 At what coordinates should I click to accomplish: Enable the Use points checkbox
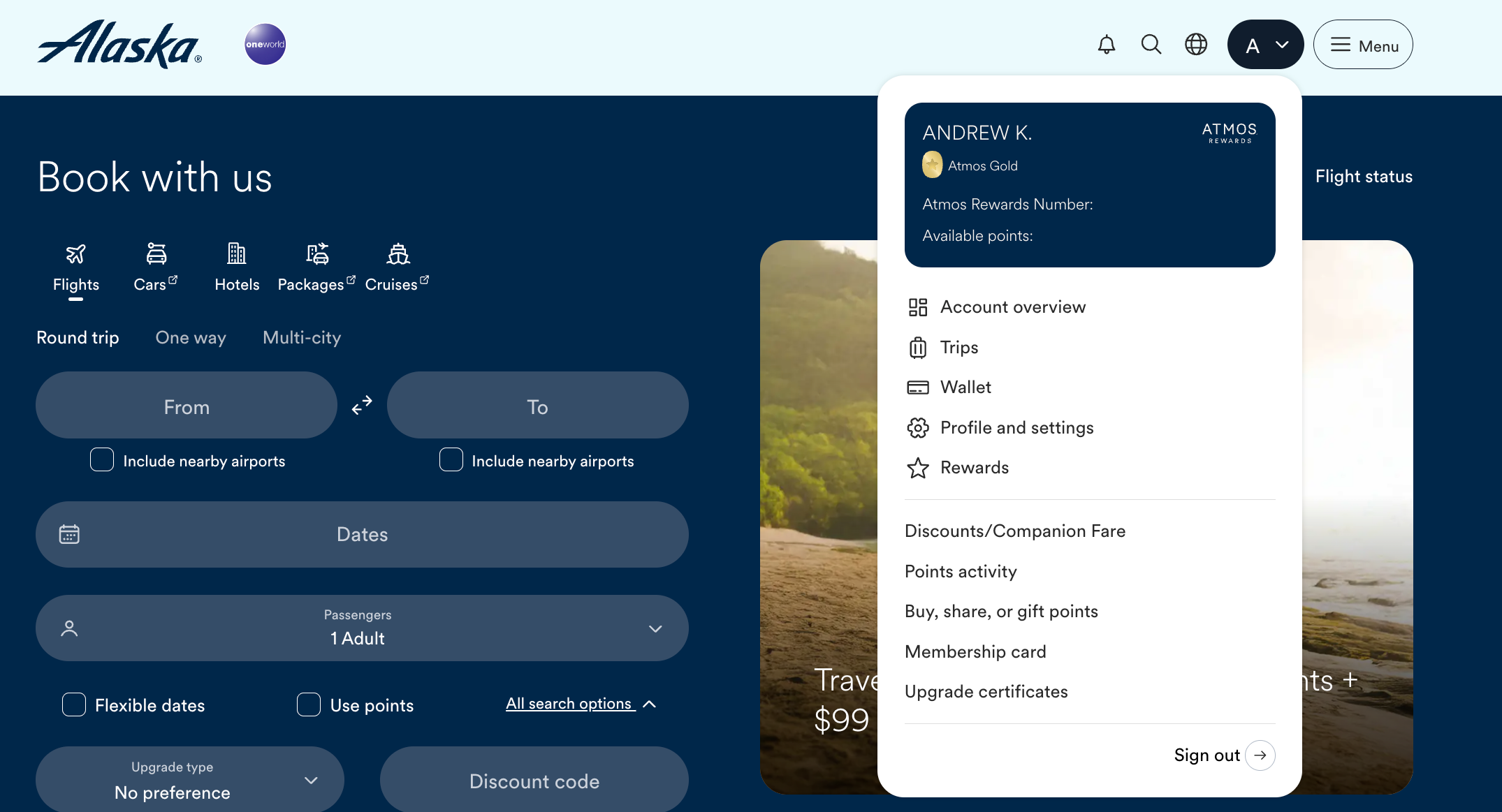point(309,704)
